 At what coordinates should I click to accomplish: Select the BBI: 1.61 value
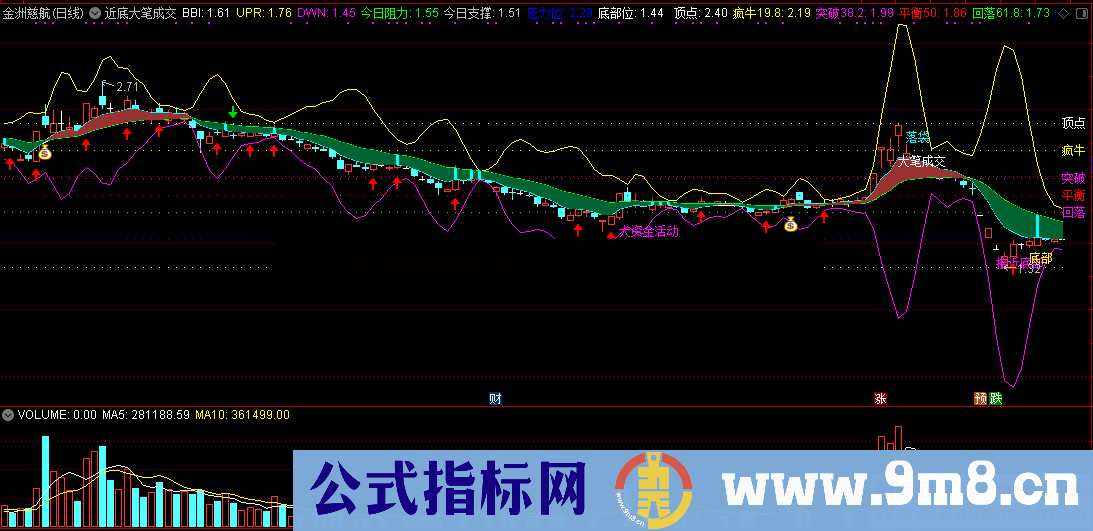coord(206,13)
